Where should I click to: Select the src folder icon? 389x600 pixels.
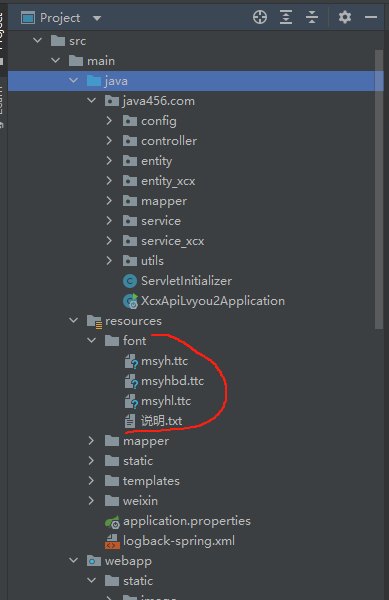pos(58,41)
